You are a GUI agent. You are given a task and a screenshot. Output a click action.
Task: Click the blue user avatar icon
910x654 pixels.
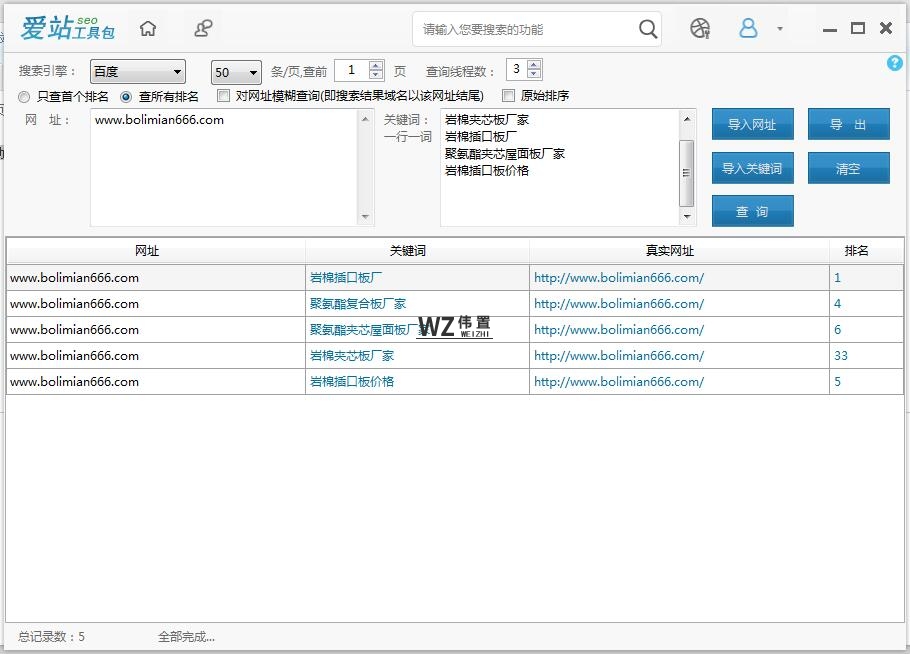[x=748, y=29]
